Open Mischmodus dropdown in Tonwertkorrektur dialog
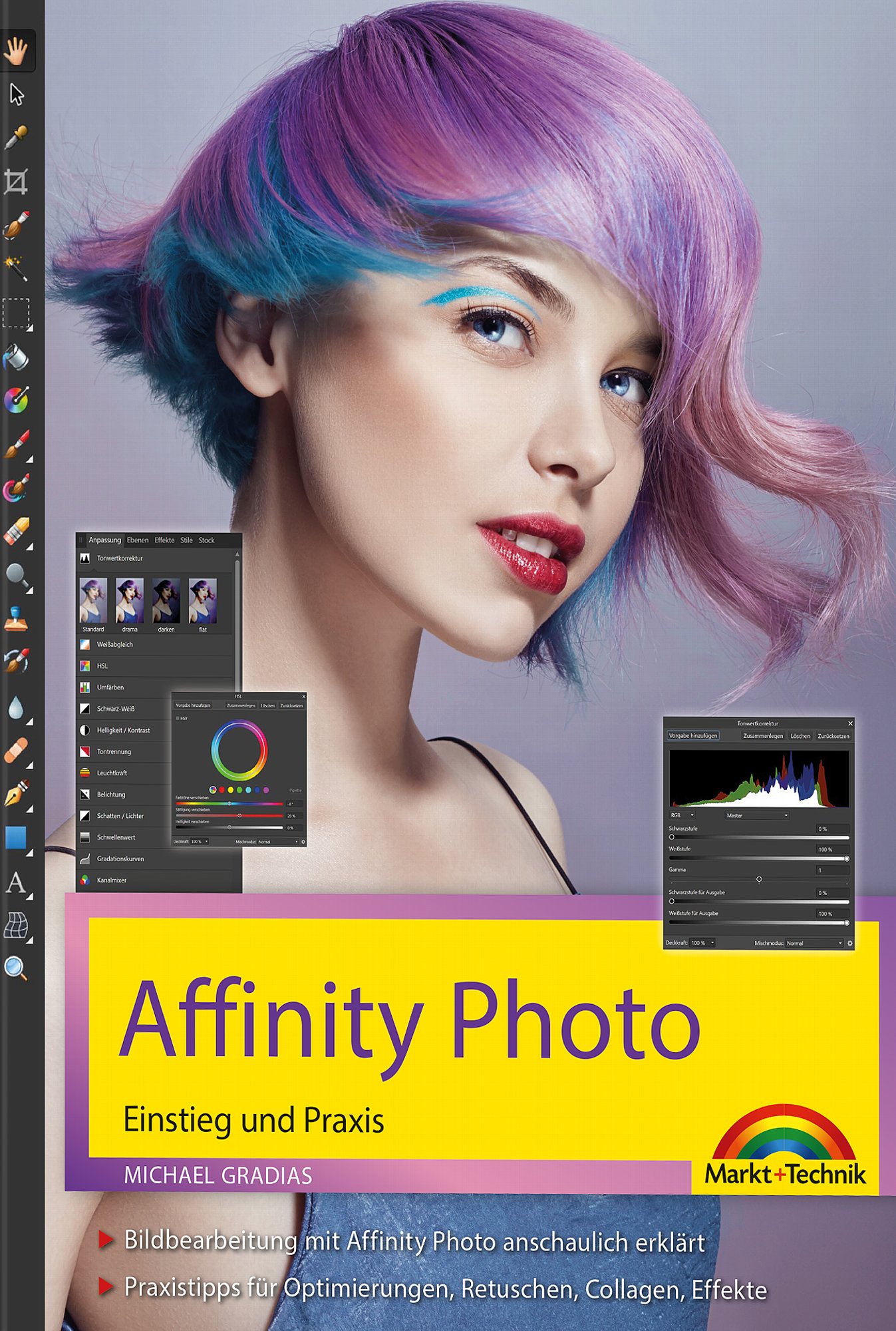This screenshot has width=896, height=1331. point(814,943)
